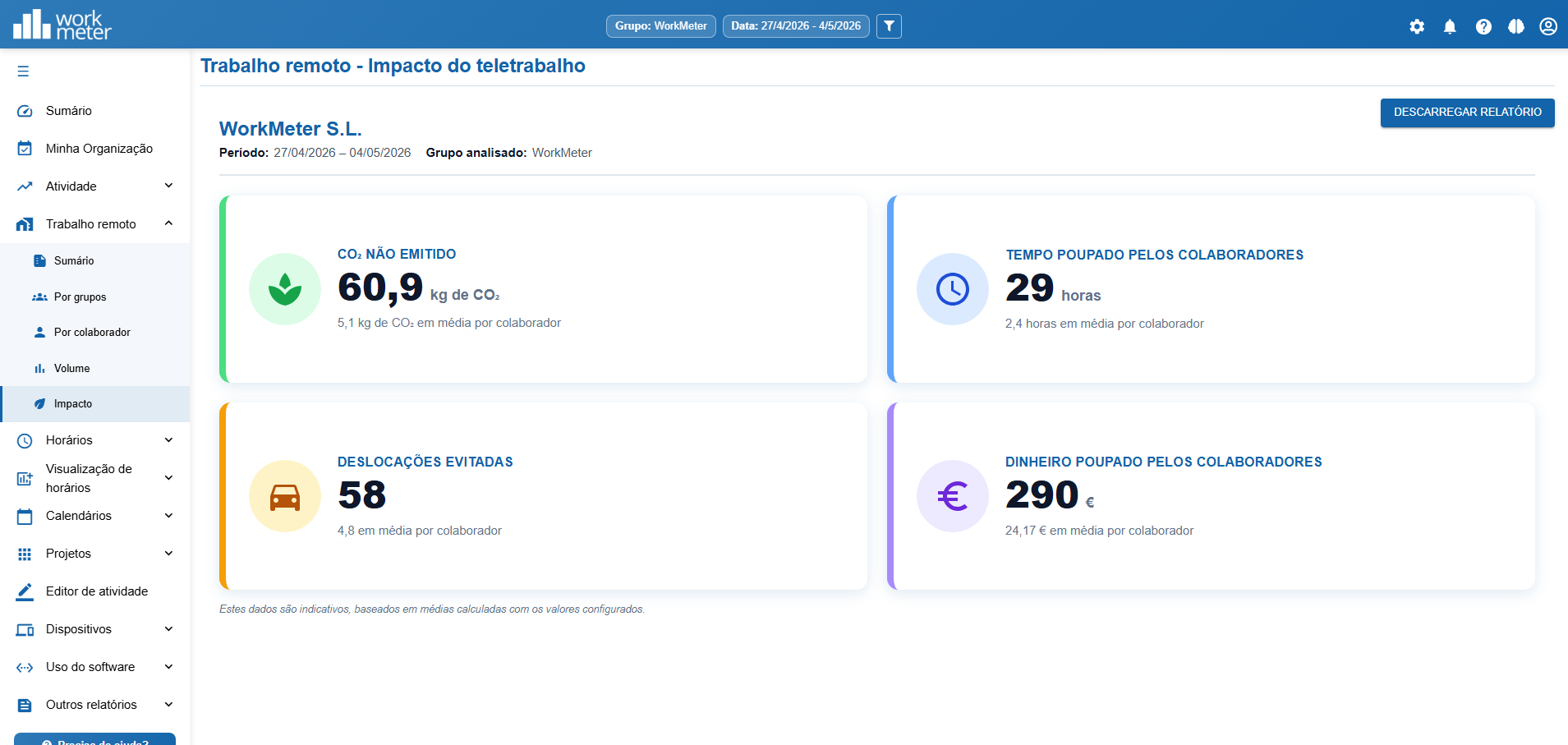This screenshot has width=1568, height=745.
Task: Expand the Horários menu chevron
Action: tap(168, 440)
